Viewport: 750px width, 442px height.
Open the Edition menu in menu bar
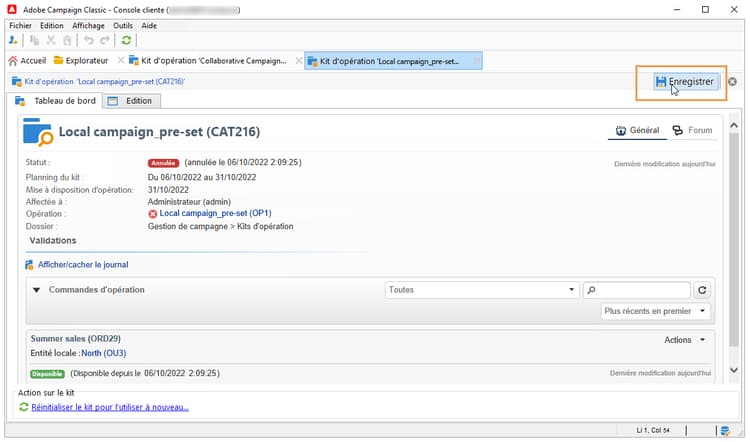coord(52,25)
